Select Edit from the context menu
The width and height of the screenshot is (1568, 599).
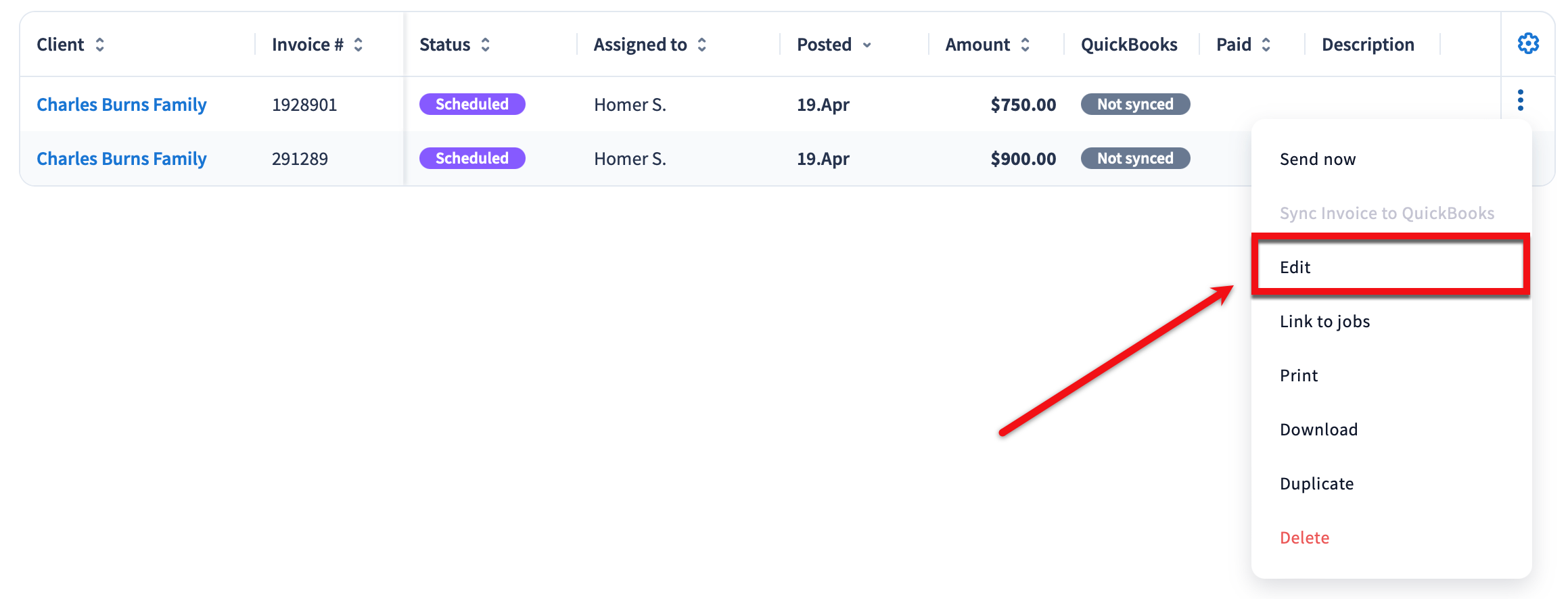click(x=1295, y=267)
